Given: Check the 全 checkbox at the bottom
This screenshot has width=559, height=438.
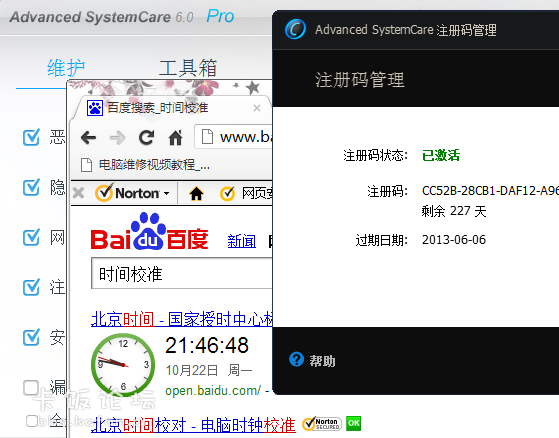Looking at the screenshot, I should coord(32,421).
